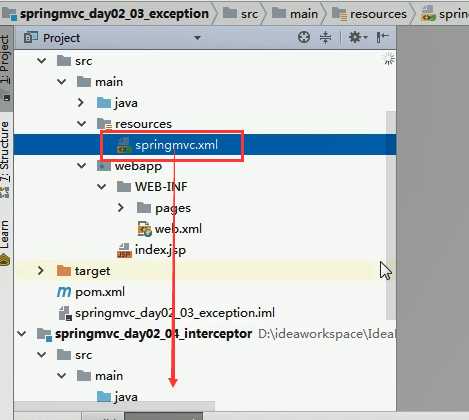Select springmvc_day02_03_exception.iml file

click(175, 313)
